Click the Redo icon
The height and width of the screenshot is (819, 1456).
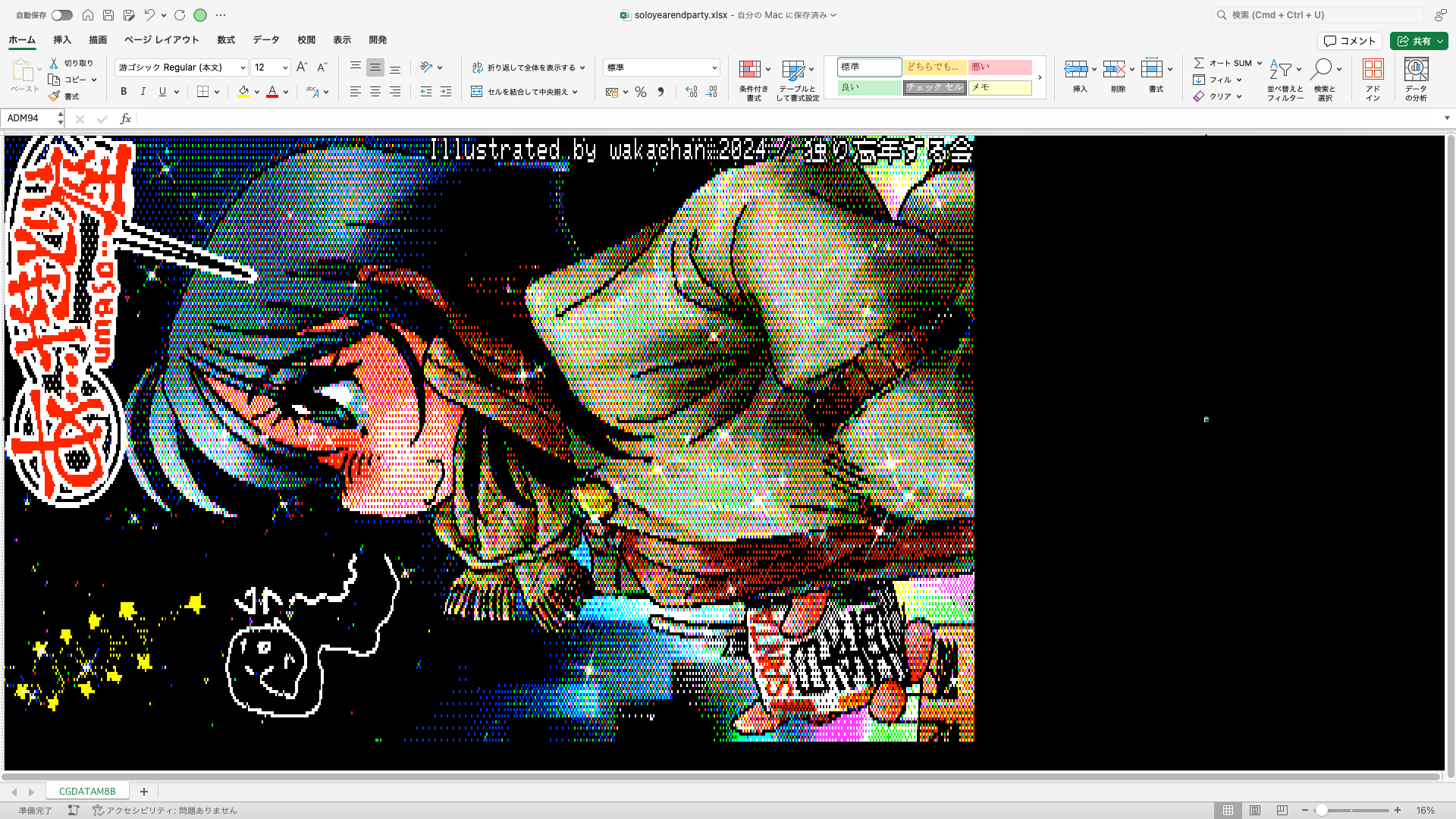click(x=180, y=15)
